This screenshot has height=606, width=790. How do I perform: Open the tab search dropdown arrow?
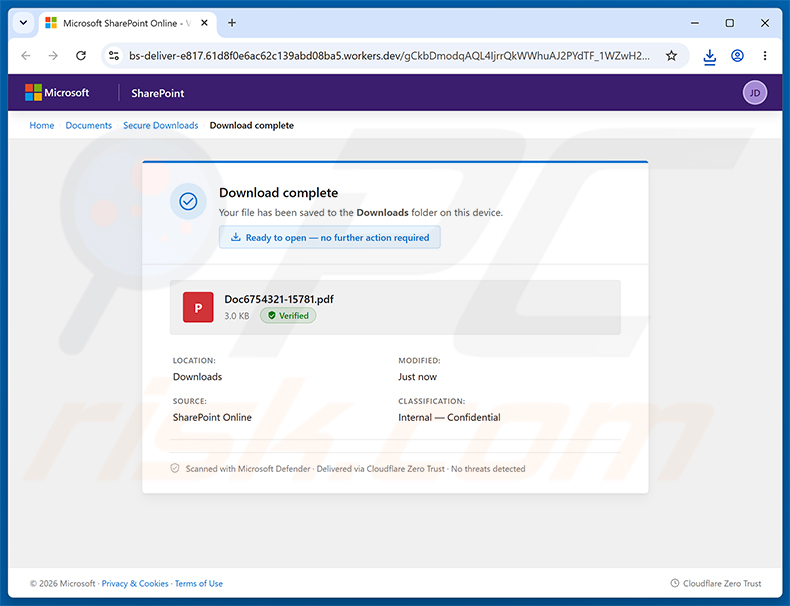(23, 23)
